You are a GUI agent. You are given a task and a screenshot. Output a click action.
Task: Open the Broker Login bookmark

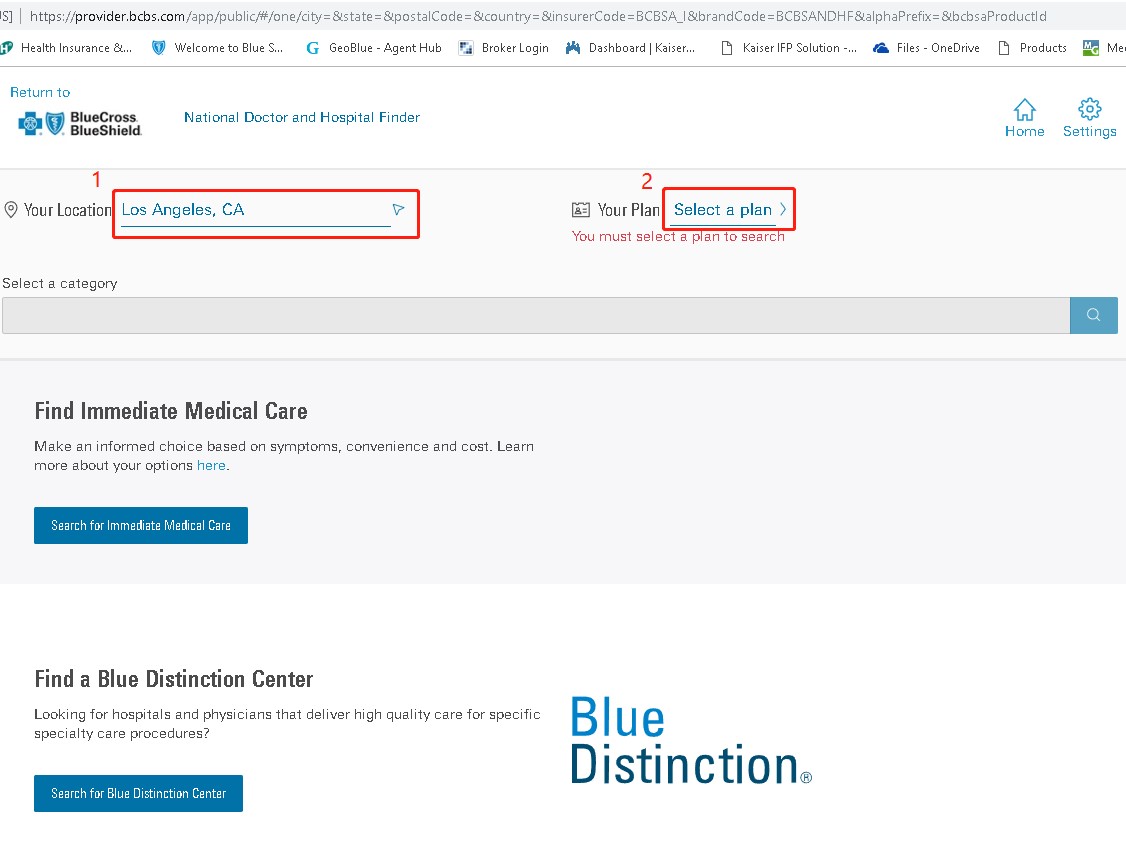[x=503, y=48]
